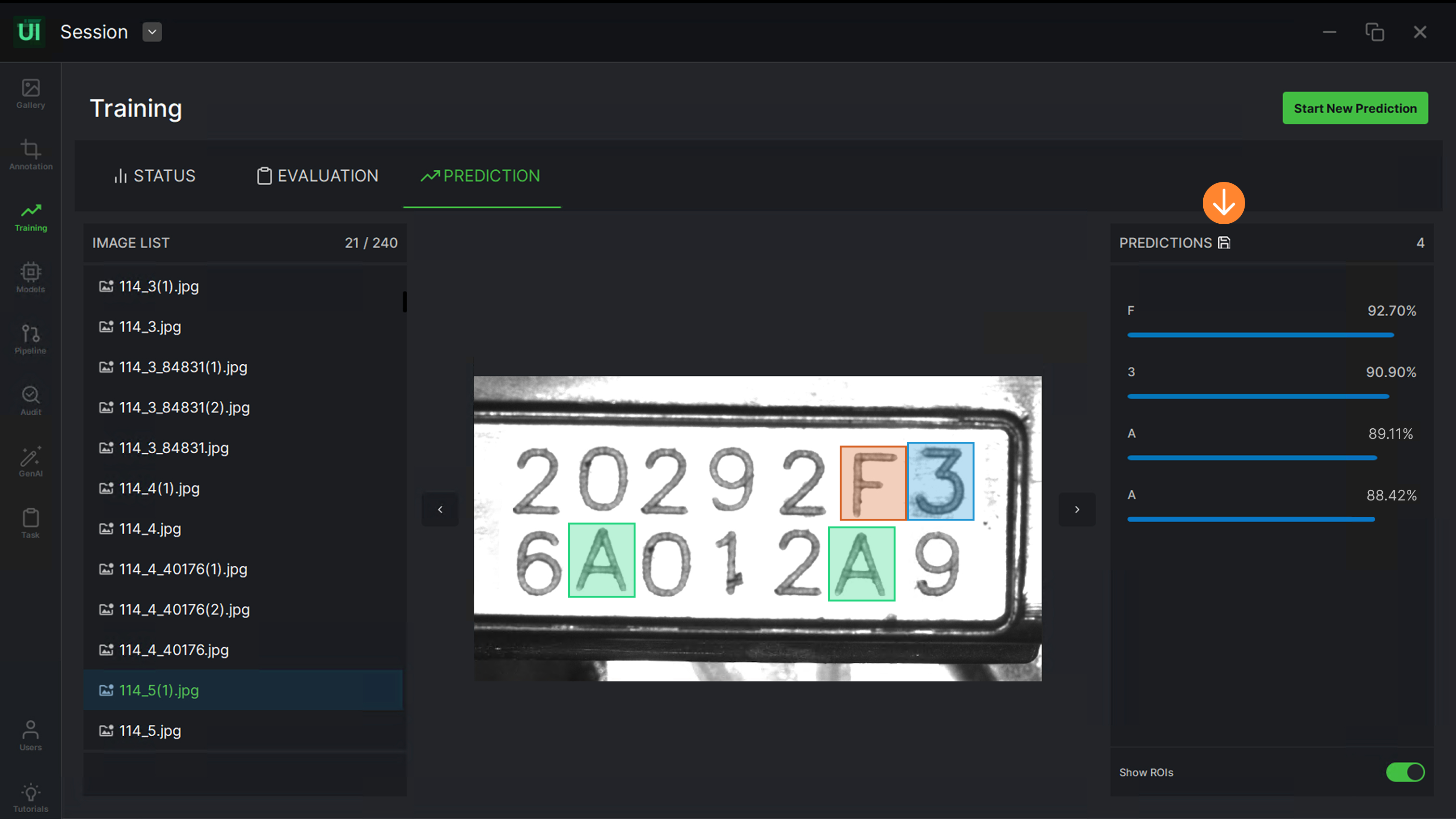Click the orange F bounding box
Viewport: 1456px width, 819px height.
point(873,483)
